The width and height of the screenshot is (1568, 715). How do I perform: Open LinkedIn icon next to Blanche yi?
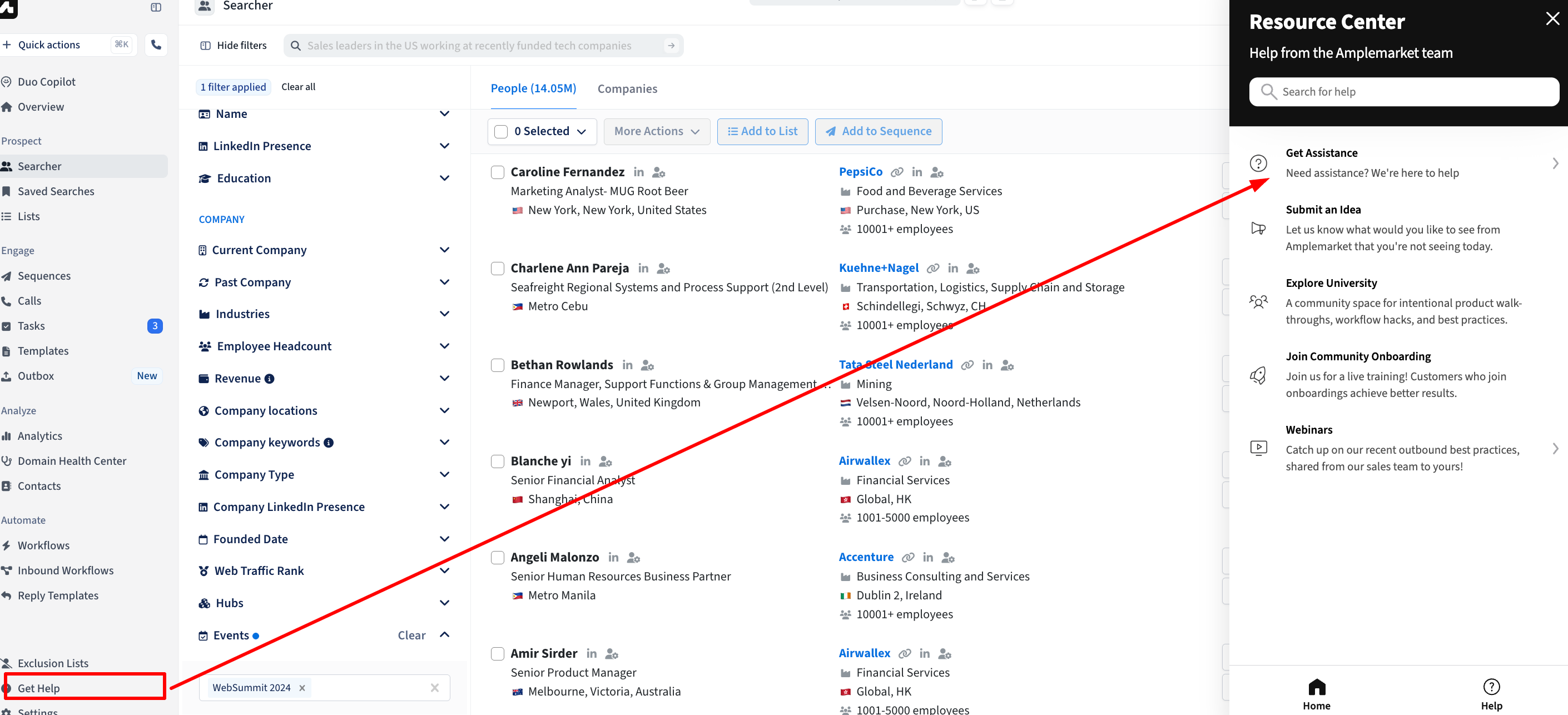585,461
